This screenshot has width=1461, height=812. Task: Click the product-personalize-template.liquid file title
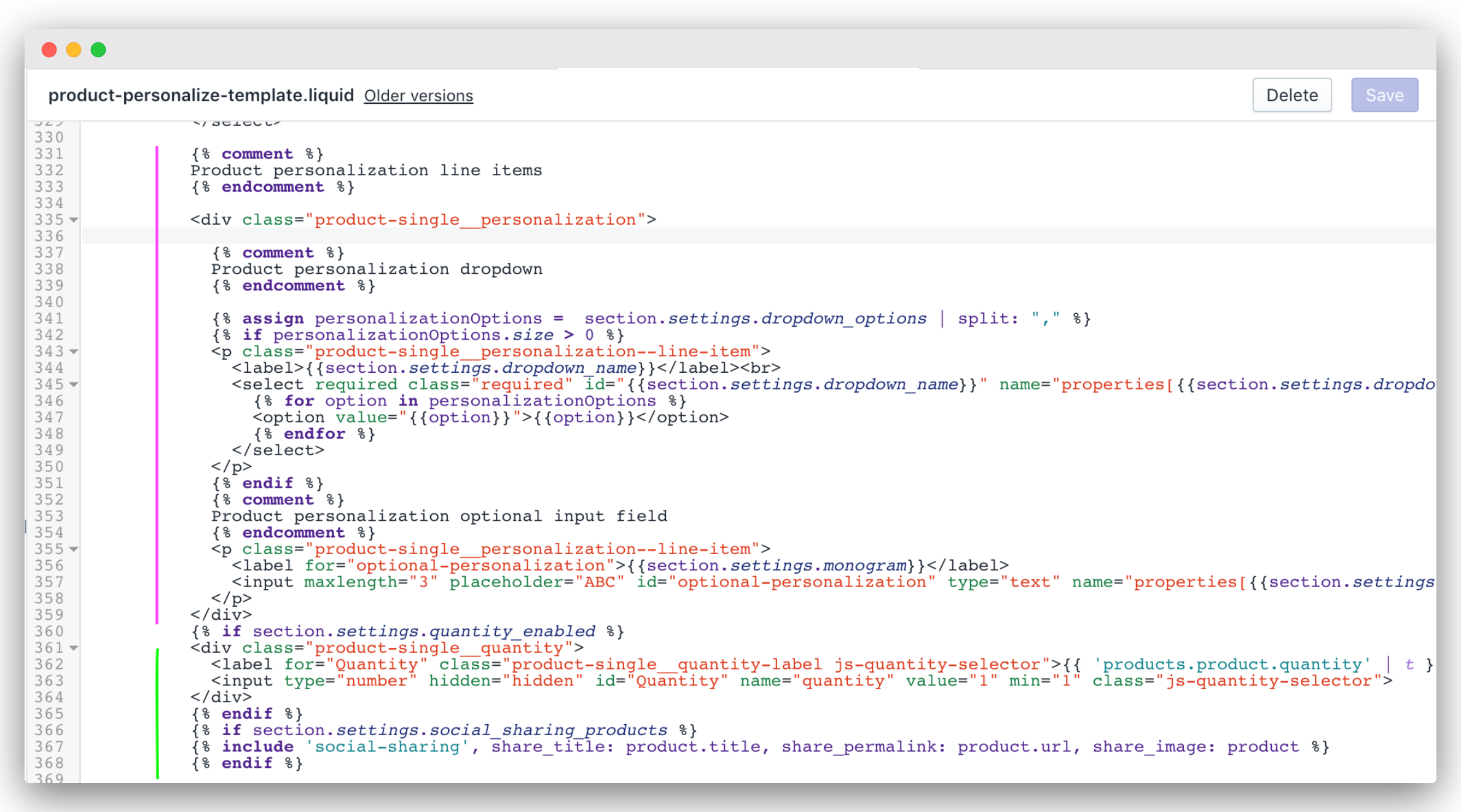coord(201,95)
